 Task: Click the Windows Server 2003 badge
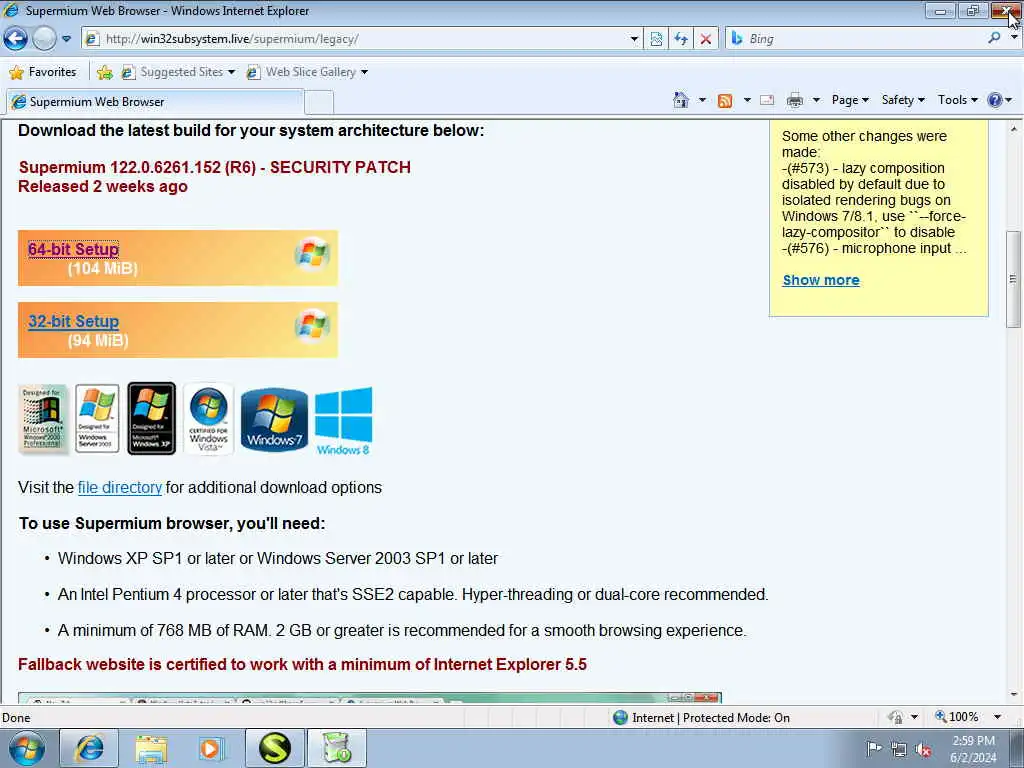(x=97, y=419)
